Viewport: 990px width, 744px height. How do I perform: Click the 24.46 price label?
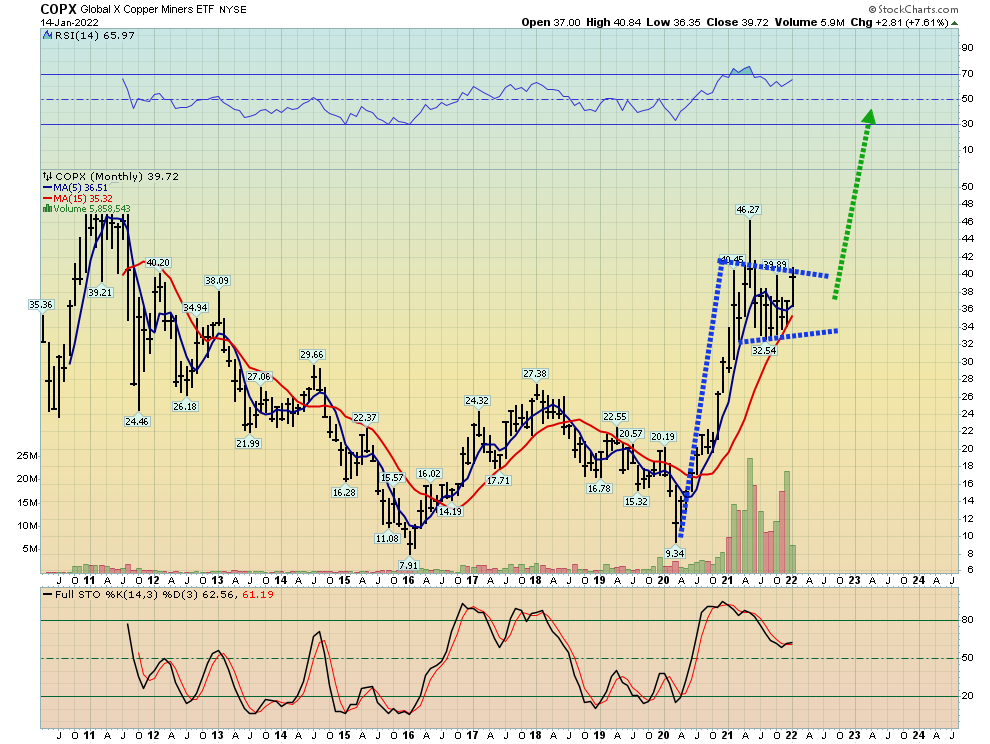pos(136,422)
